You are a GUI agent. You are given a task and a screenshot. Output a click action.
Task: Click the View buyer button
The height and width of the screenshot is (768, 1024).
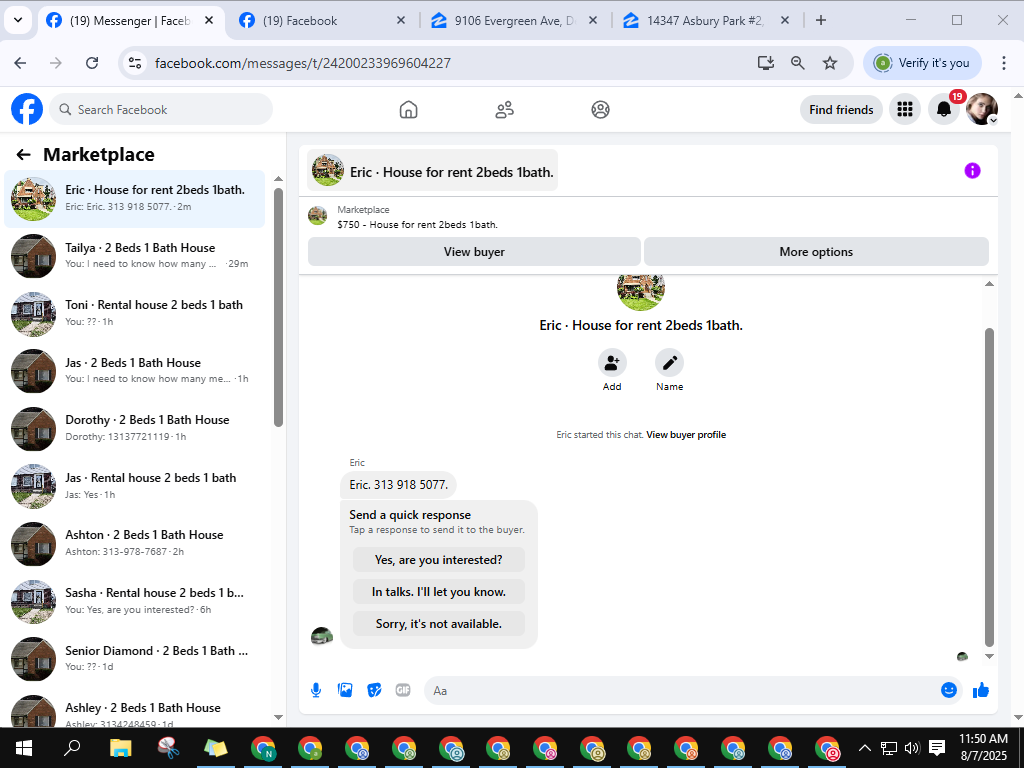[x=474, y=251]
